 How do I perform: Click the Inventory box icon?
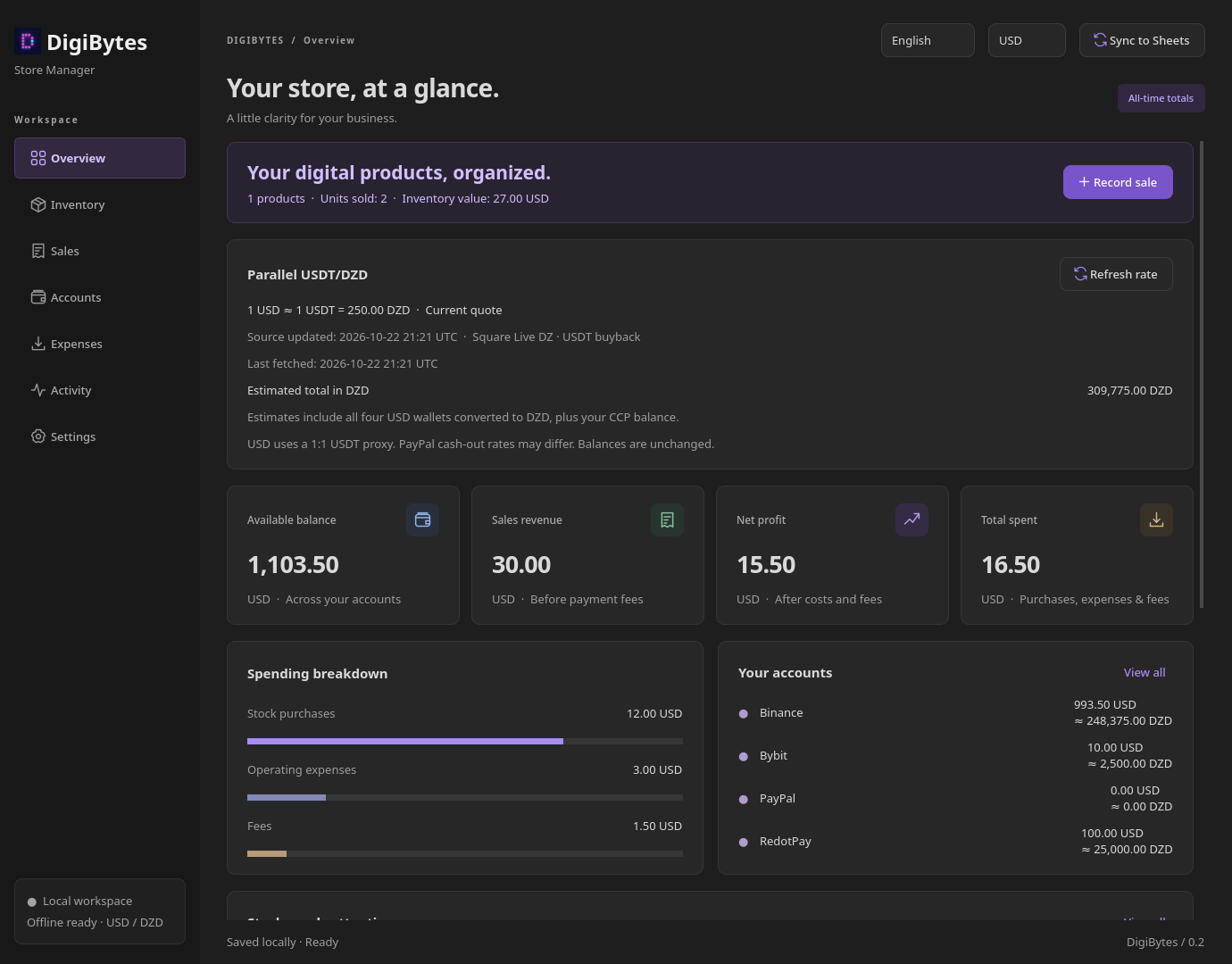(38, 204)
